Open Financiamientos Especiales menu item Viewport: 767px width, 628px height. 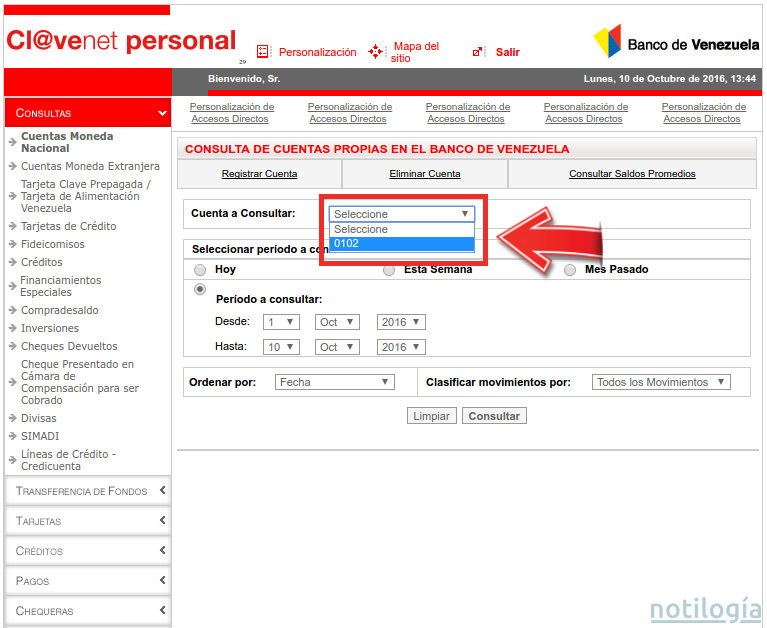(61, 286)
